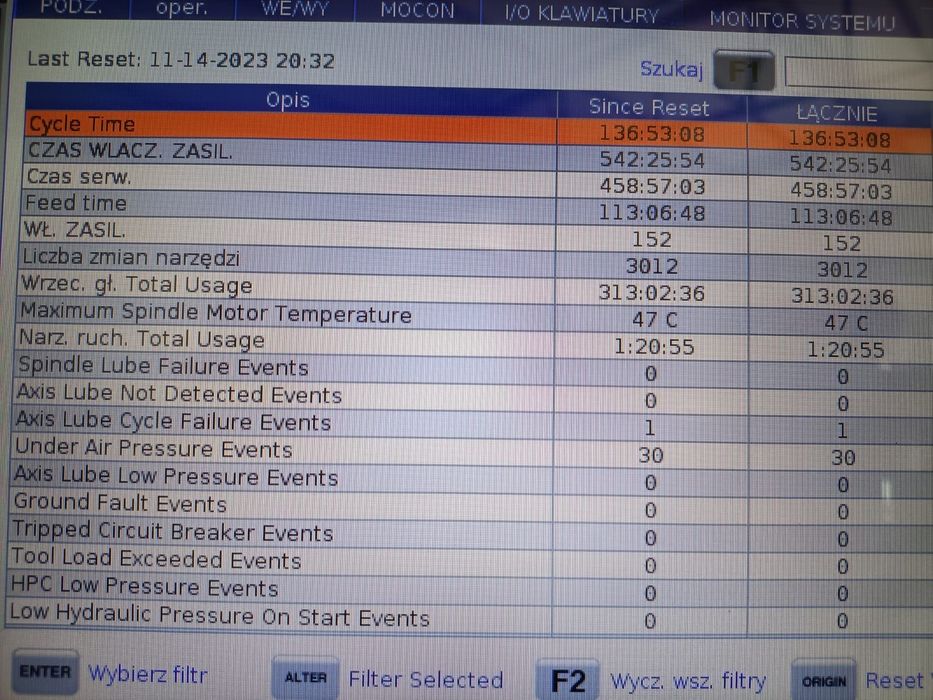
Task: Click Wycz. wsz. filtry label
Action: (688, 681)
